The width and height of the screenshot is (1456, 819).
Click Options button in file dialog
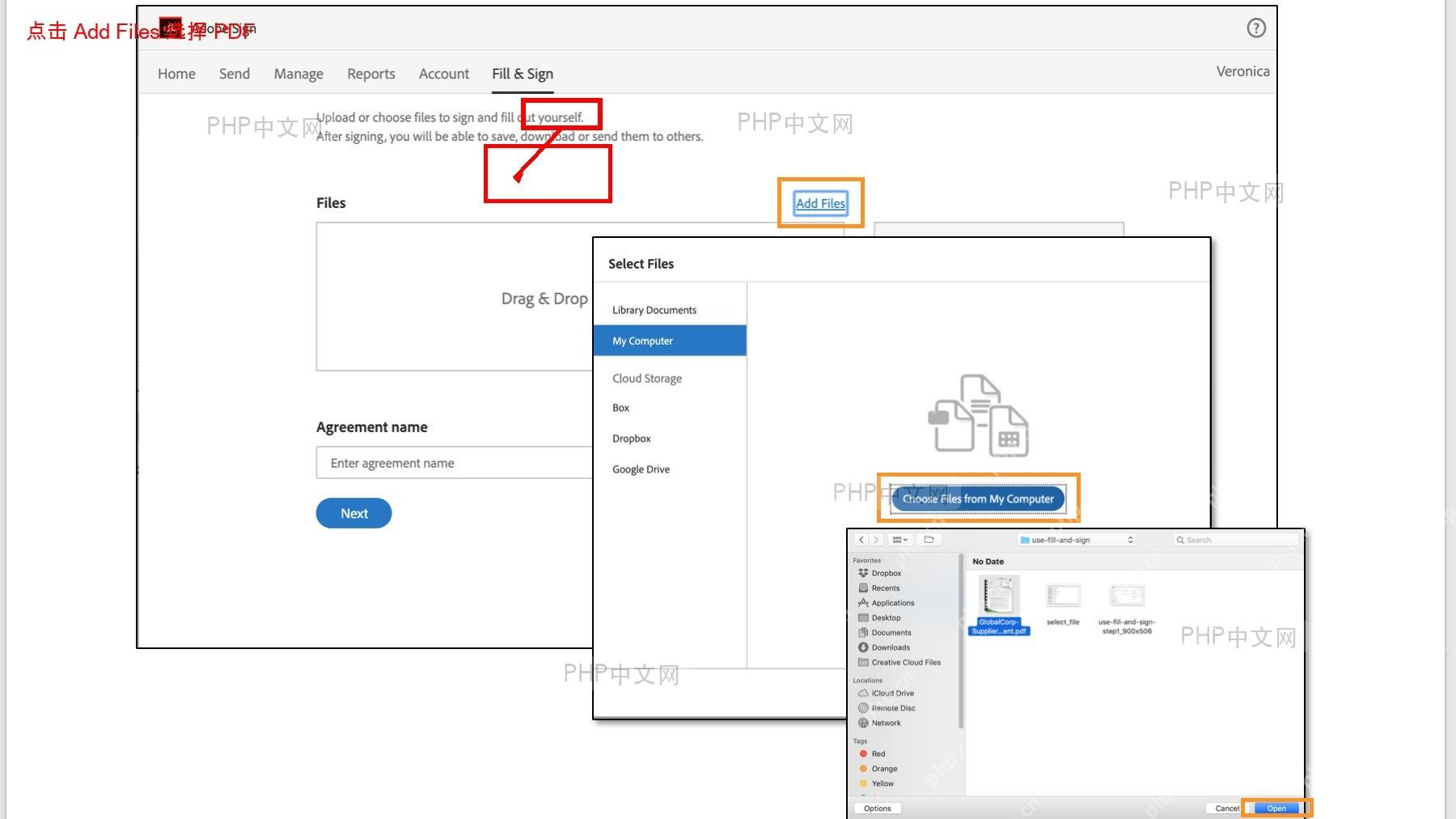click(877, 808)
